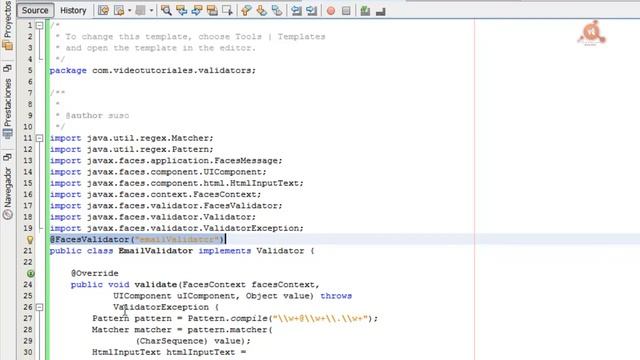Screen dimensions: 640x360
Task: Click the Next Bookmark icon
Action: point(262,11)
